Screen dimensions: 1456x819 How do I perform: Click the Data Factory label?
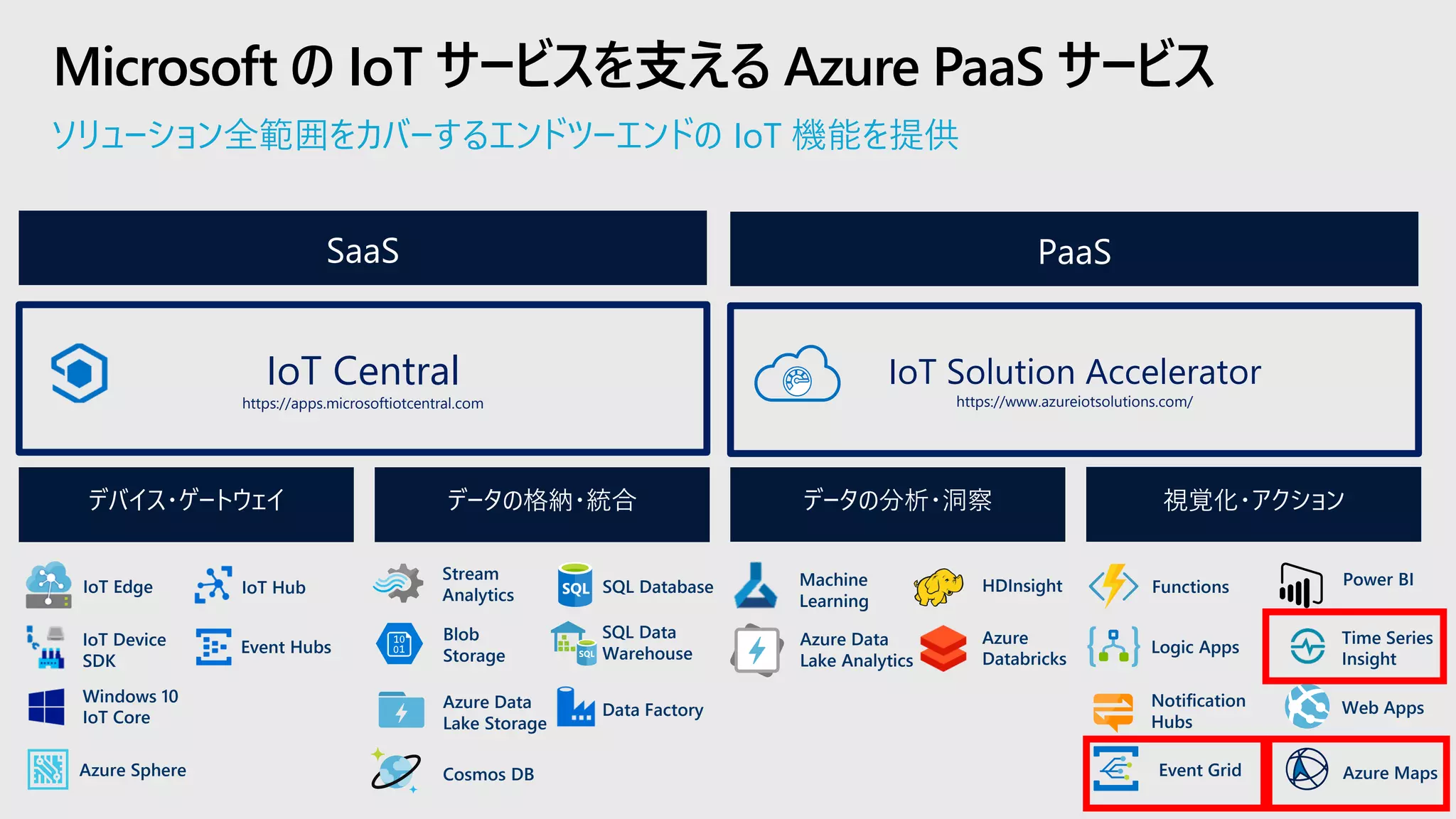point(653,710)
